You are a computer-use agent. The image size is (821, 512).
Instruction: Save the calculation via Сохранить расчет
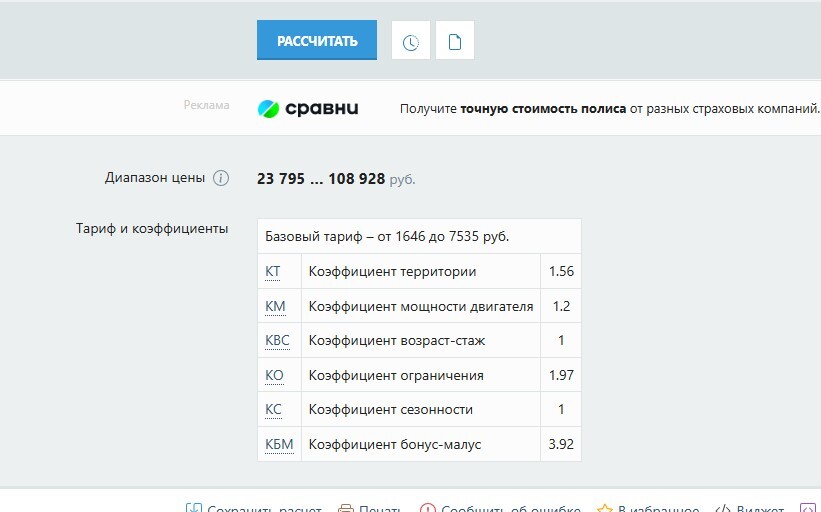pos(254,509)
